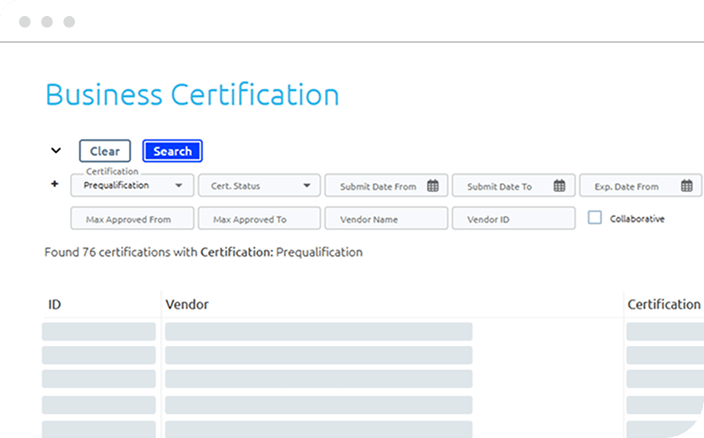Viewport: 704px width, 438px height.
Task: Click the Search button
Action: (172, 151)
